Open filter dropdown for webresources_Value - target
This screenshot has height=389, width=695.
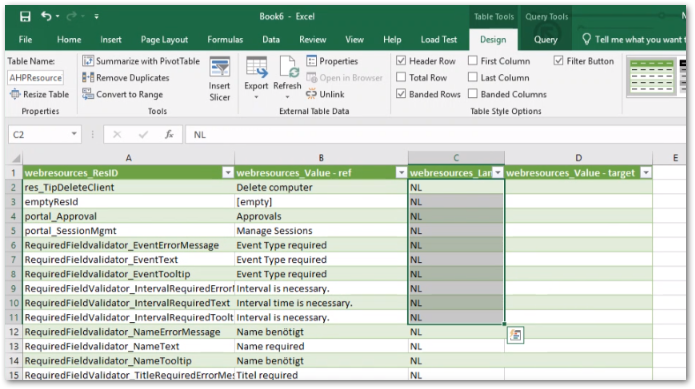(x=646, y=173)
